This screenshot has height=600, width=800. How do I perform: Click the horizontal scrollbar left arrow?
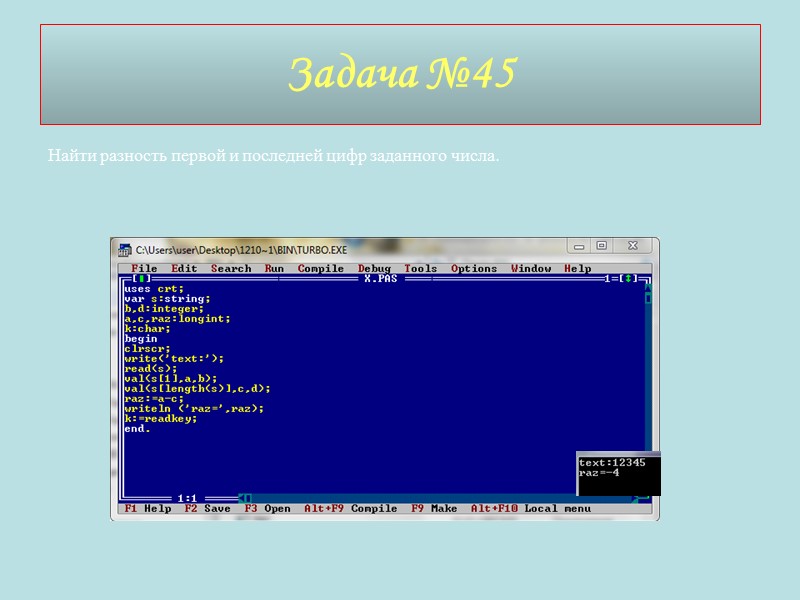pyautogui.click(x=242, y=498)
